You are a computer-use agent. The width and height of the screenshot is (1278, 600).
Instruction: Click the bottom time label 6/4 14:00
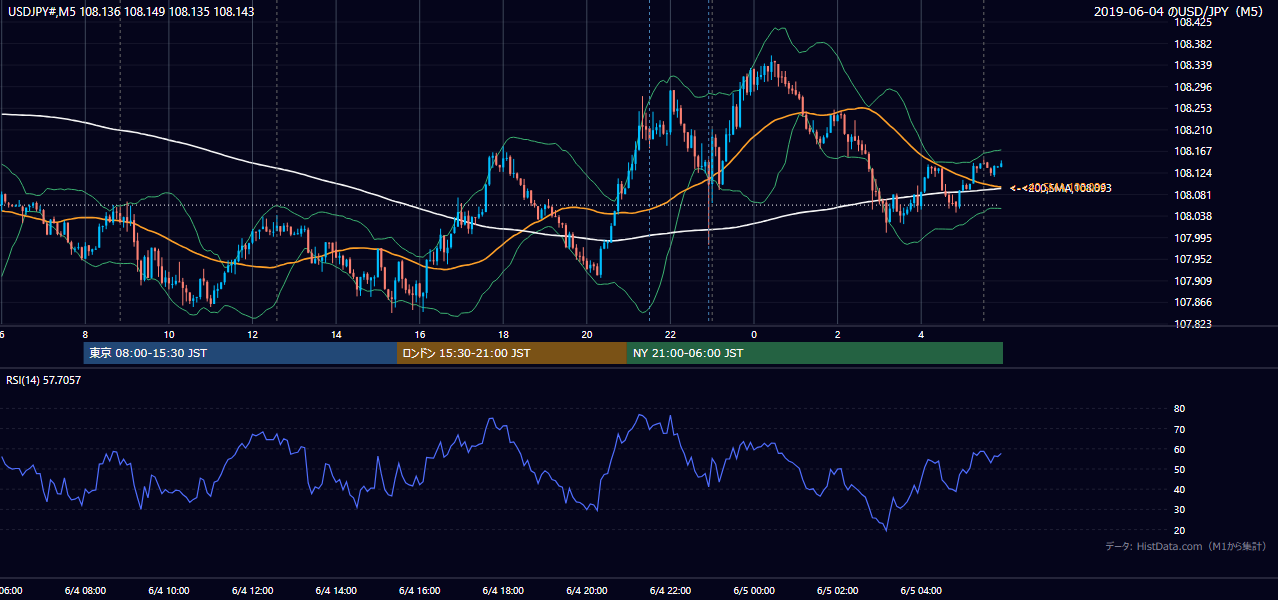(336, 591)
